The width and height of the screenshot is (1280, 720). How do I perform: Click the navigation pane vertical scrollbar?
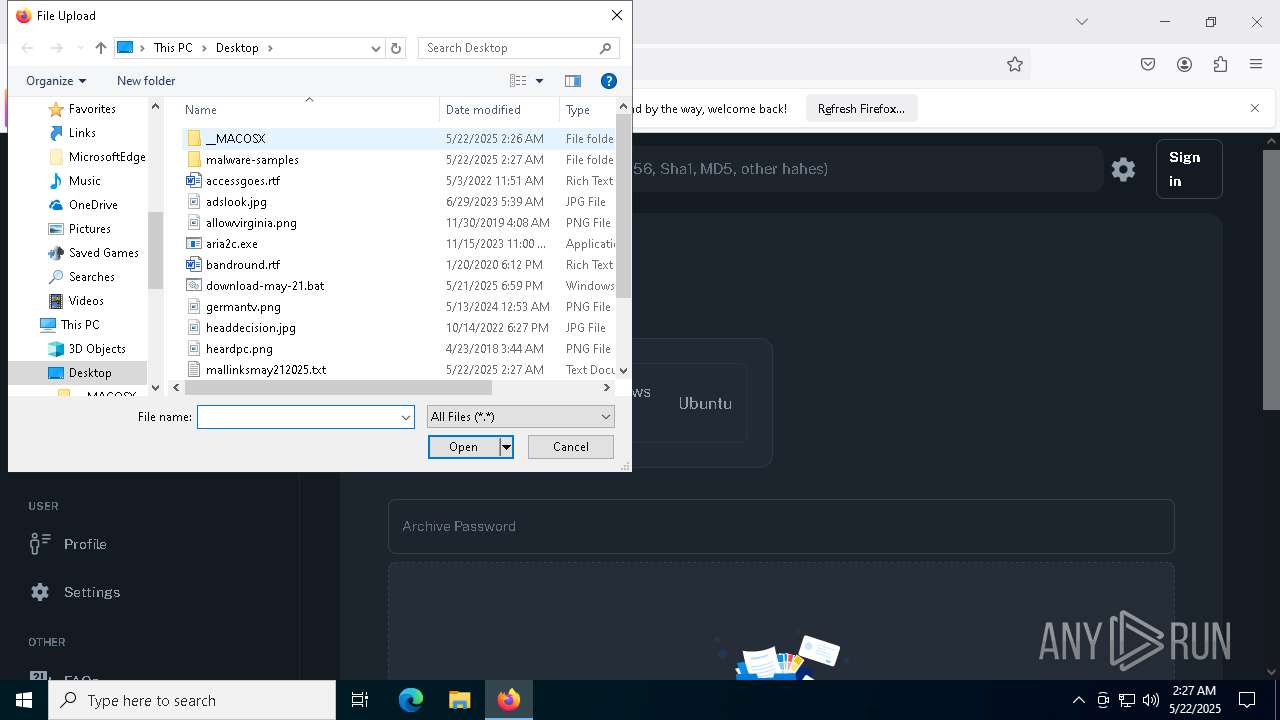click(155, 250)
